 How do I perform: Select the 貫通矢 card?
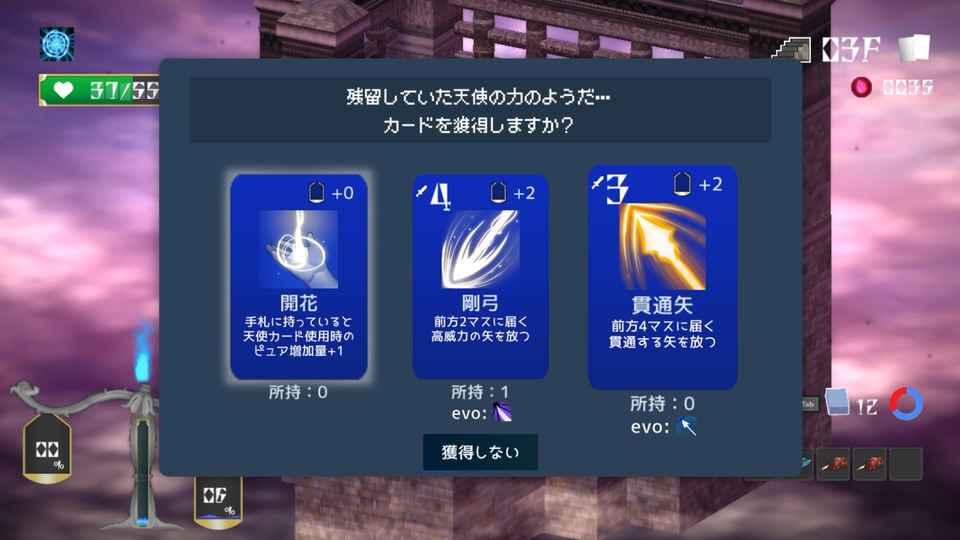(x=662, y=277)
